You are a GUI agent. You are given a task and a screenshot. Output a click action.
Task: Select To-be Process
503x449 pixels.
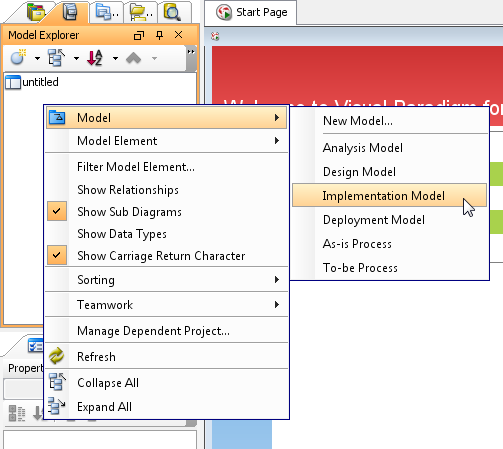coord(390,268)
